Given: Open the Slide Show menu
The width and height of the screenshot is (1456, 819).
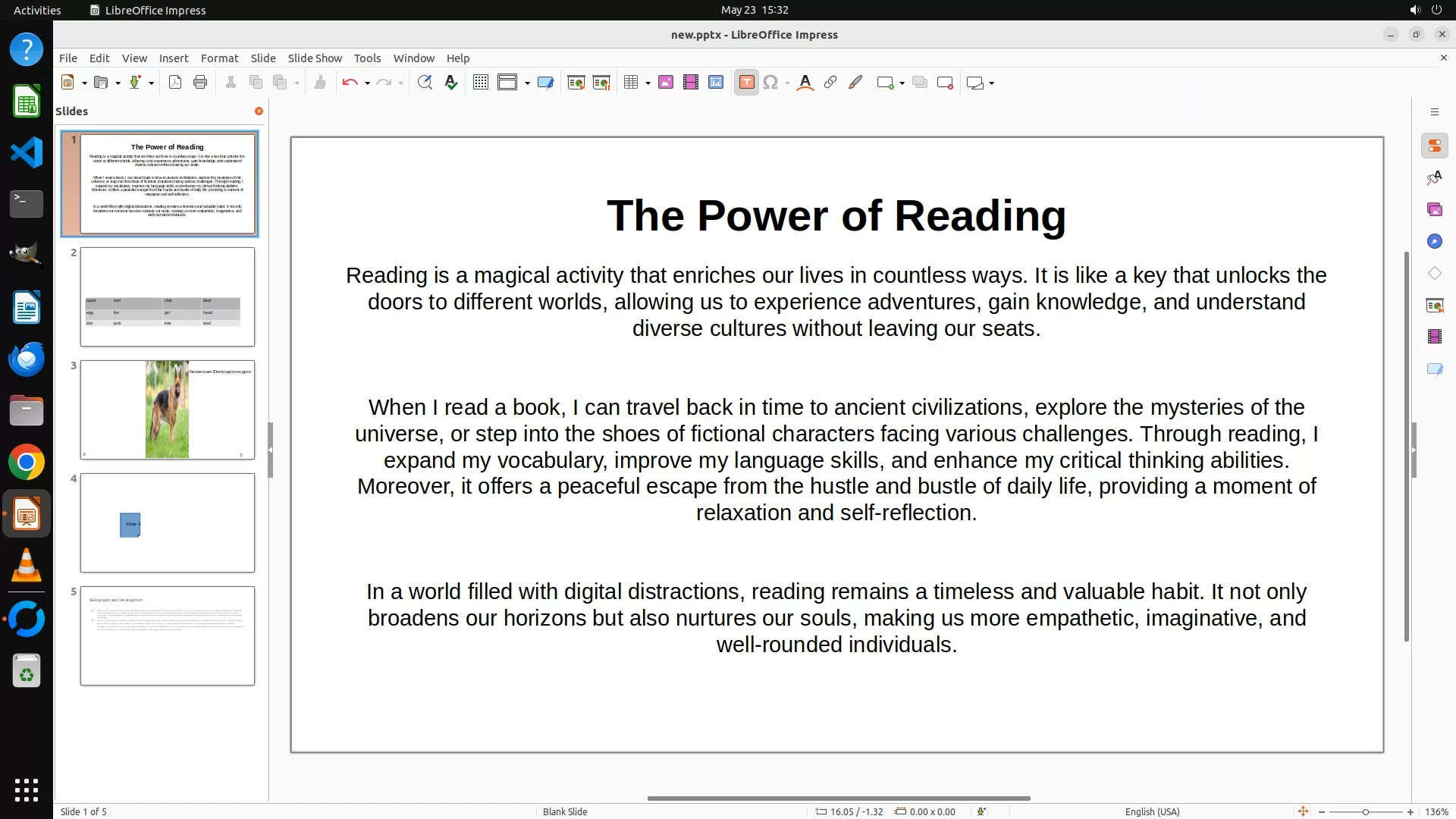Looking at the screenshot, I should coord(315,58).
